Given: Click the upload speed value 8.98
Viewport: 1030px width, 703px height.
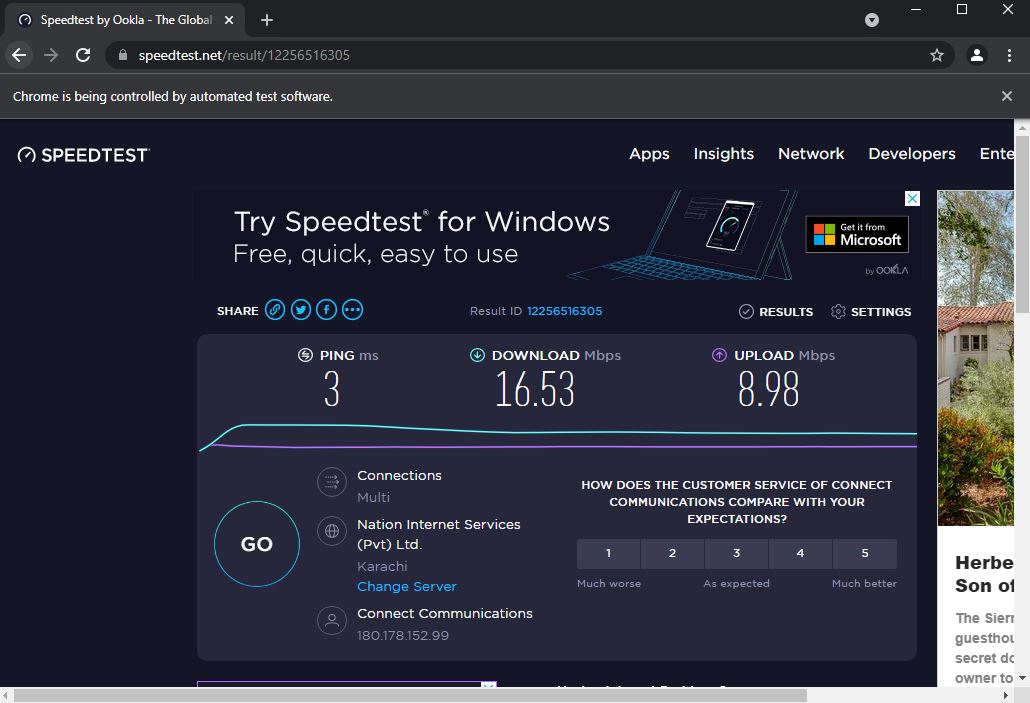Looking at the screenshot, I should 769,389.
